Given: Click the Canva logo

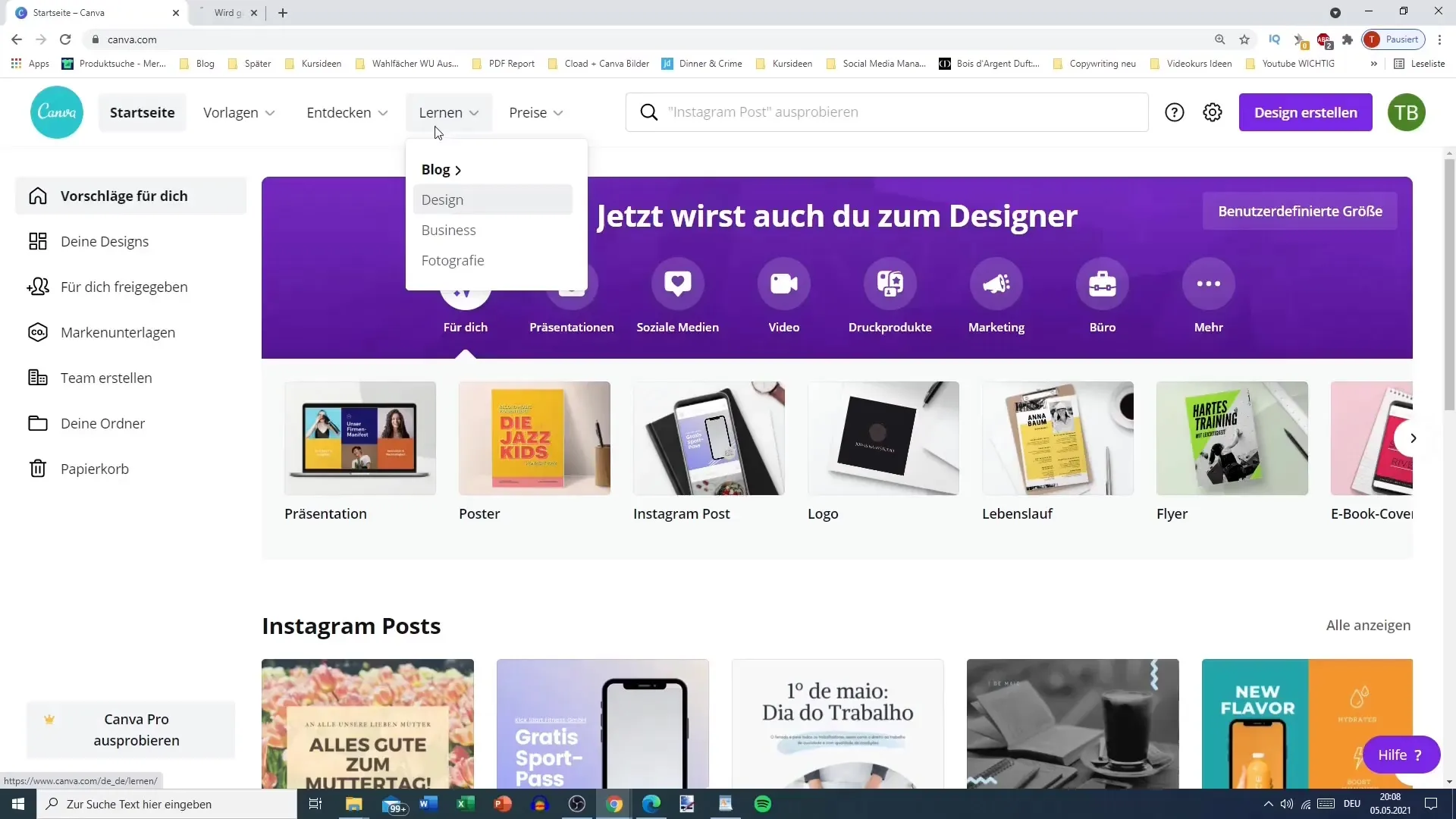Looking at the screenshot, I should click(x=57, y=112).
